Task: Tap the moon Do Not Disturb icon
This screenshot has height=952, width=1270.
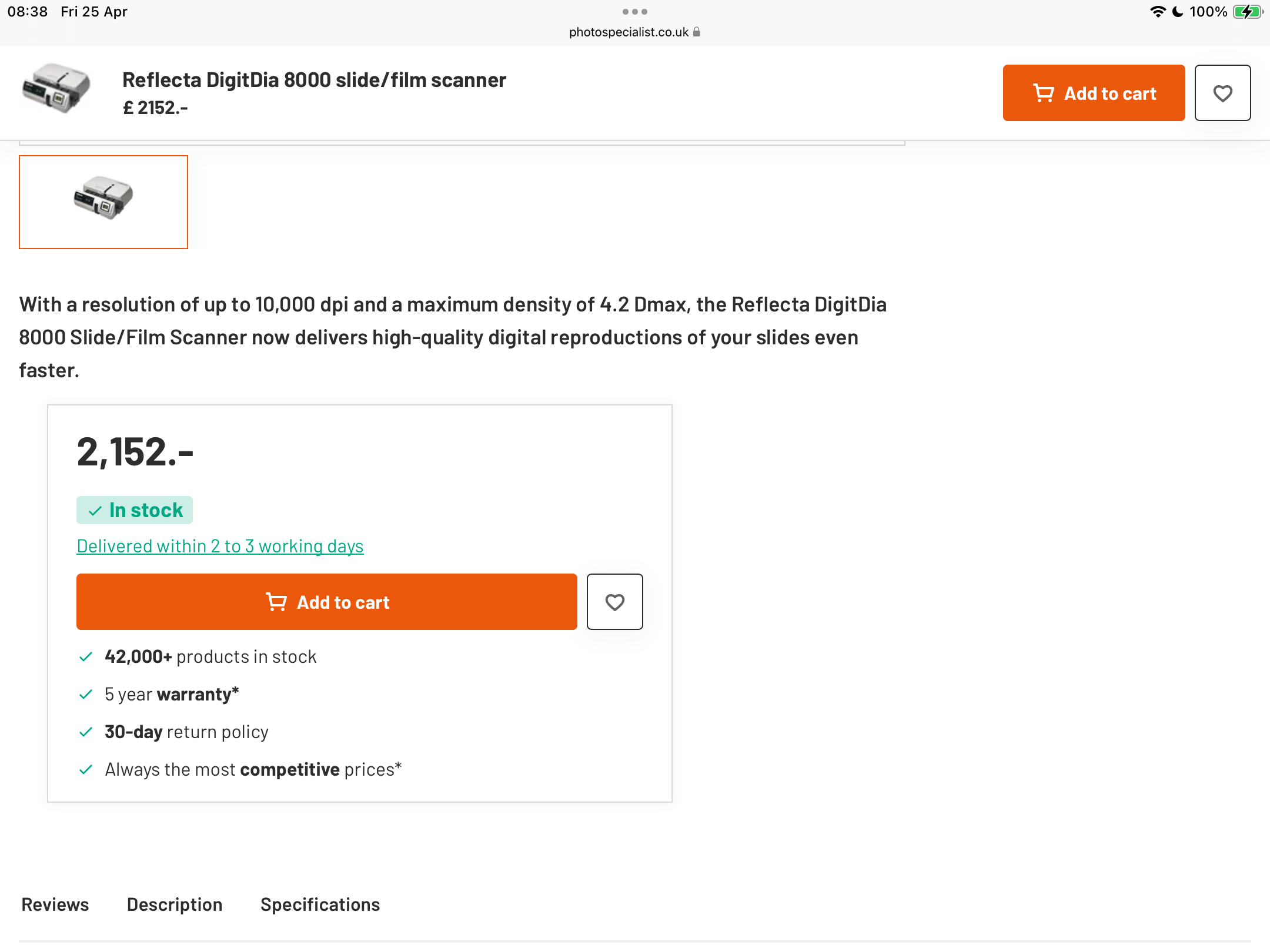Action: (x=1178, y=12)
